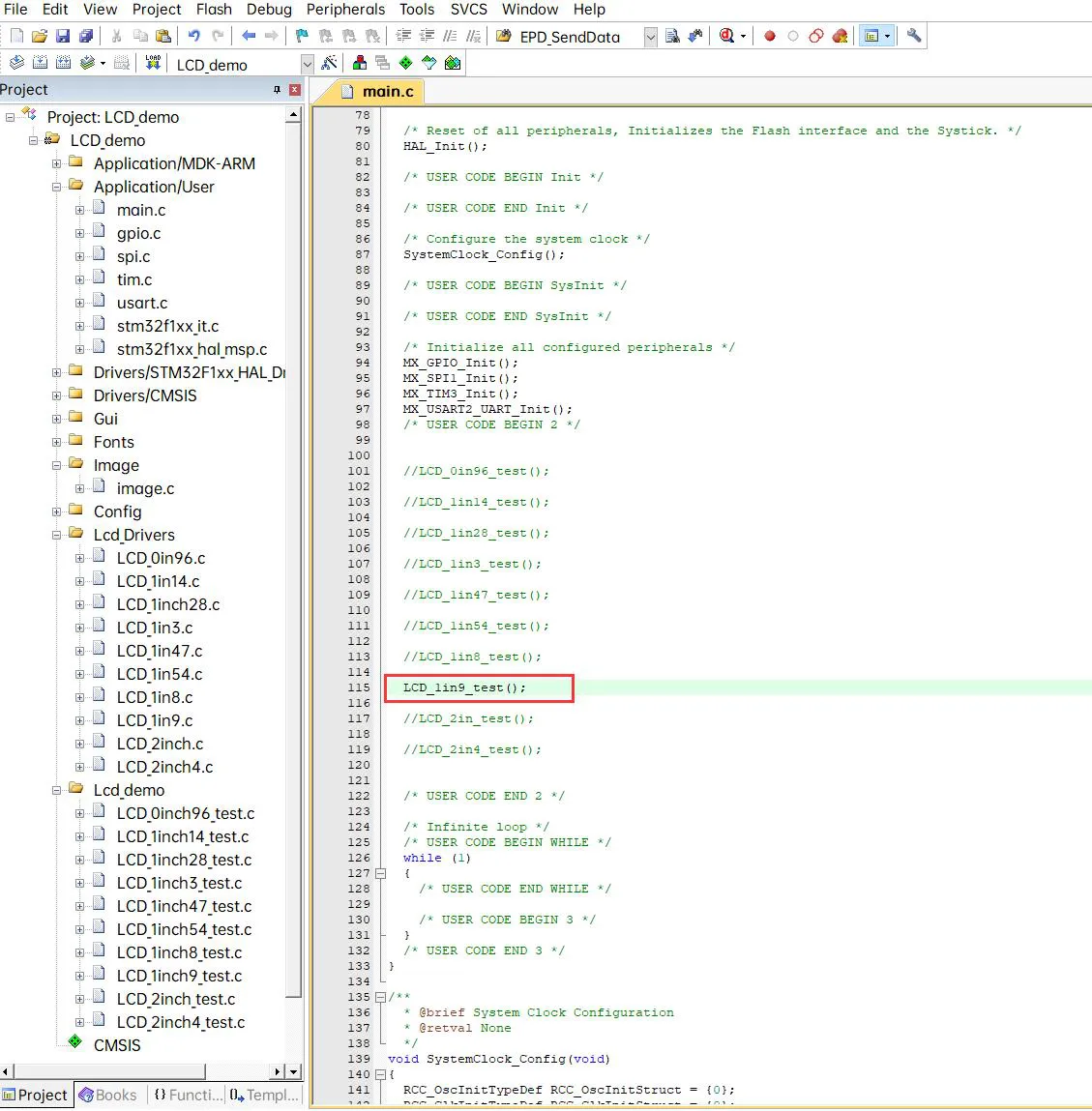Start a debug session with the magnifier icon
This screenshot has width=1092, height=1111.
pyautogui.click(x=727, y=36)
